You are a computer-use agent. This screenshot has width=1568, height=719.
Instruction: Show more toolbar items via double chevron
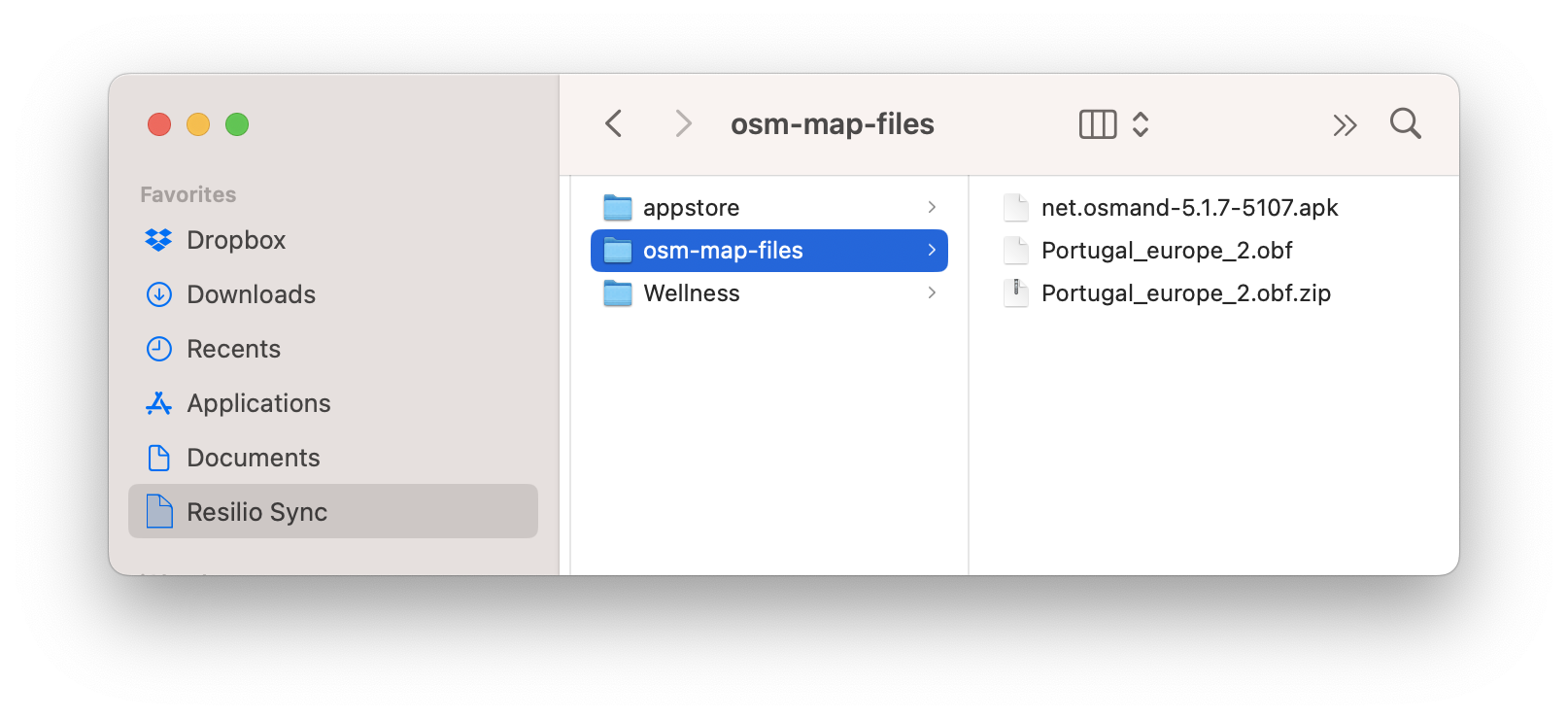[1345, 124]
